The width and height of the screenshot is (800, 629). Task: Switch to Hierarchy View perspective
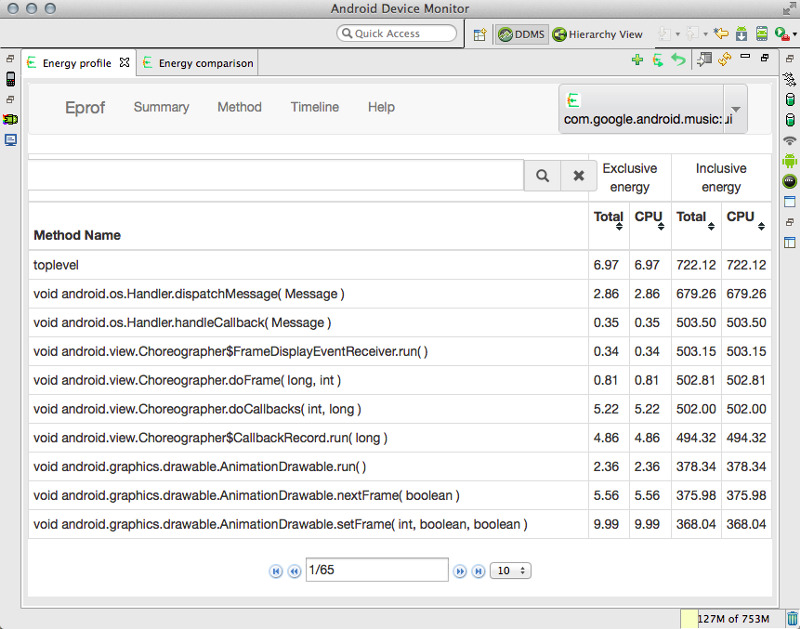point(598,34)
